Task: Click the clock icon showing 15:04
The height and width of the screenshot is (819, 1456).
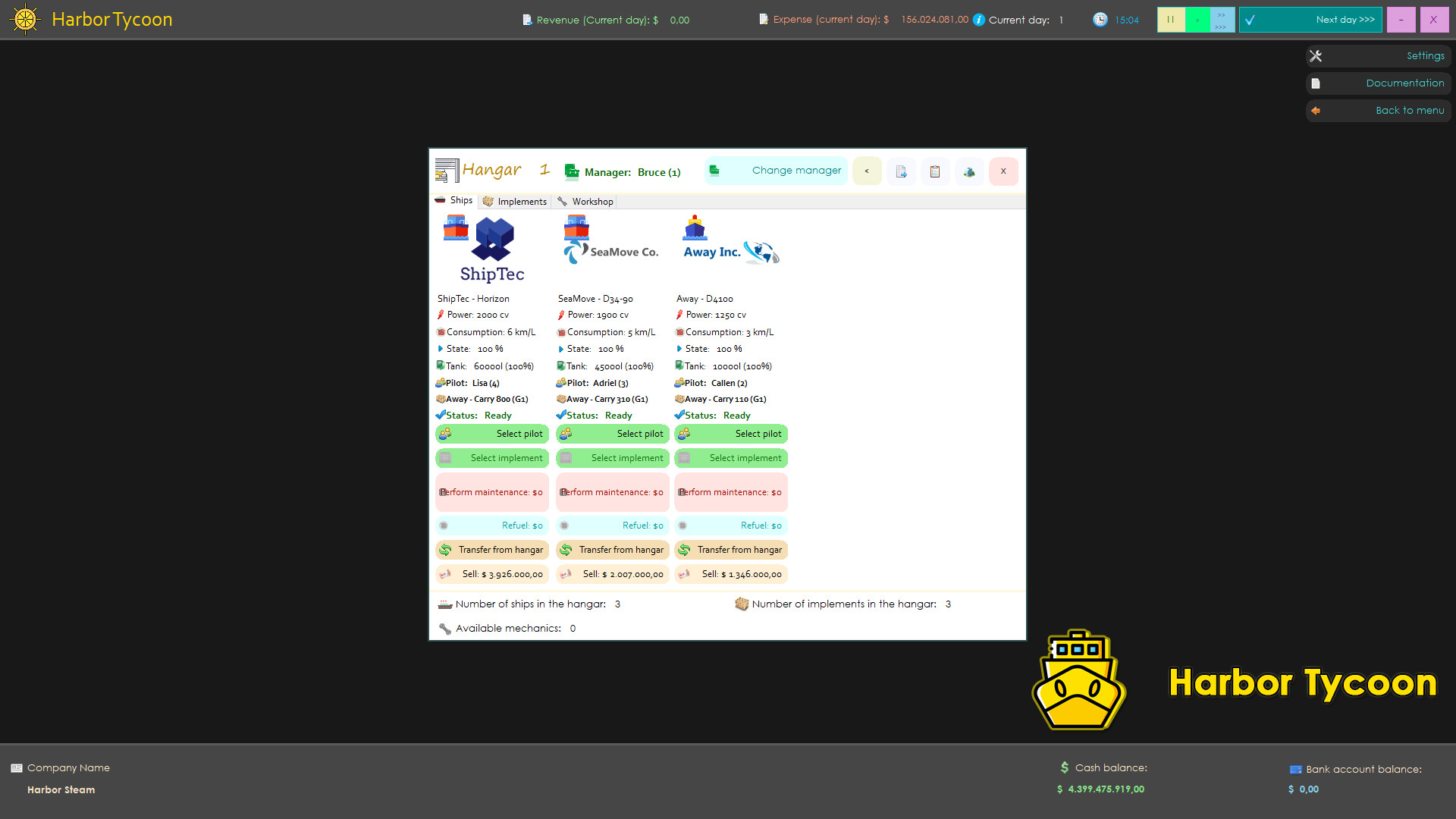Action: [1101, 19]
